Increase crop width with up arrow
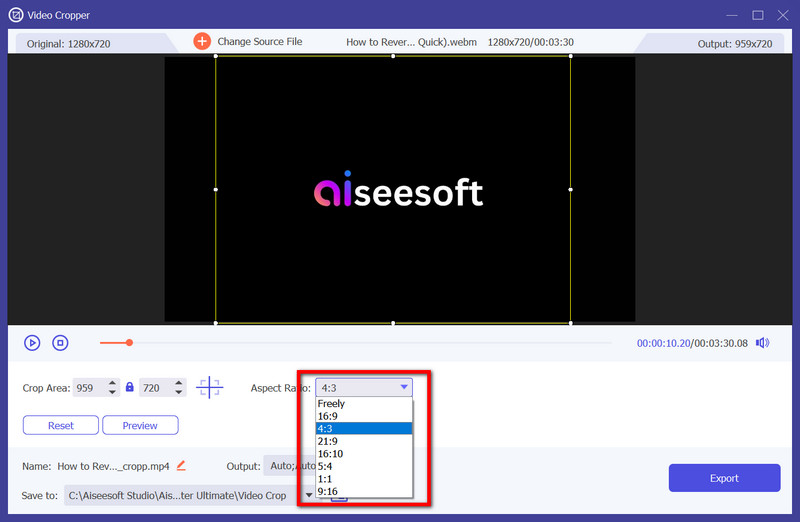800x522 pixels. pos(111,383)
